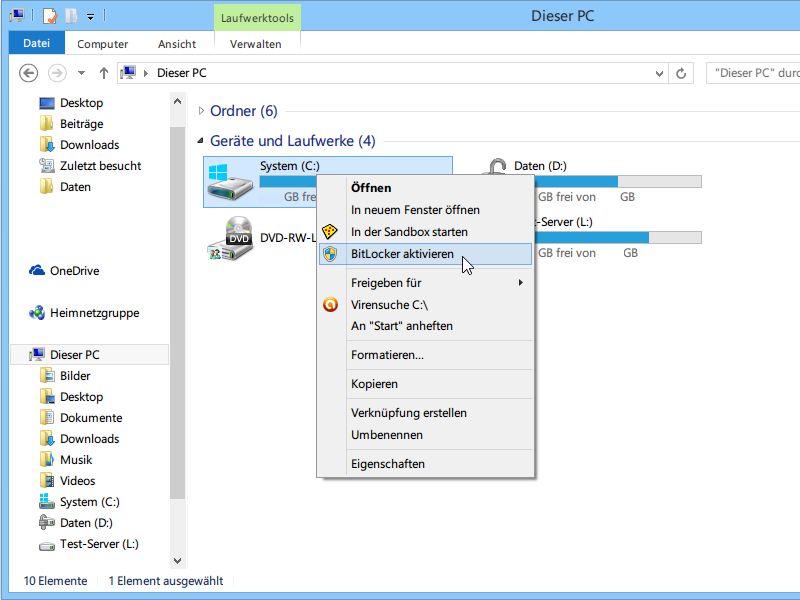Switch to the Computer ribbon tab
This screenshot has height=600, width=800.
(103, 44)
